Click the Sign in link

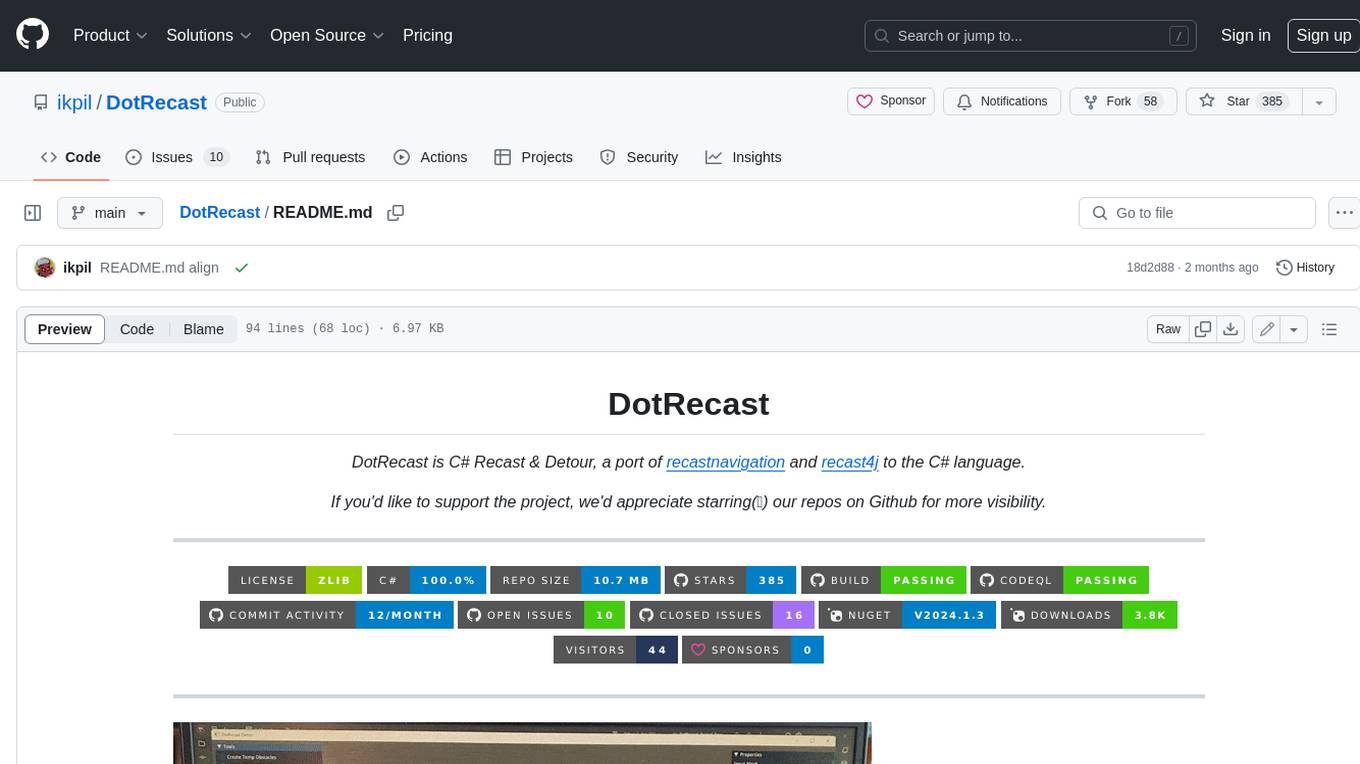point(1245,35)
